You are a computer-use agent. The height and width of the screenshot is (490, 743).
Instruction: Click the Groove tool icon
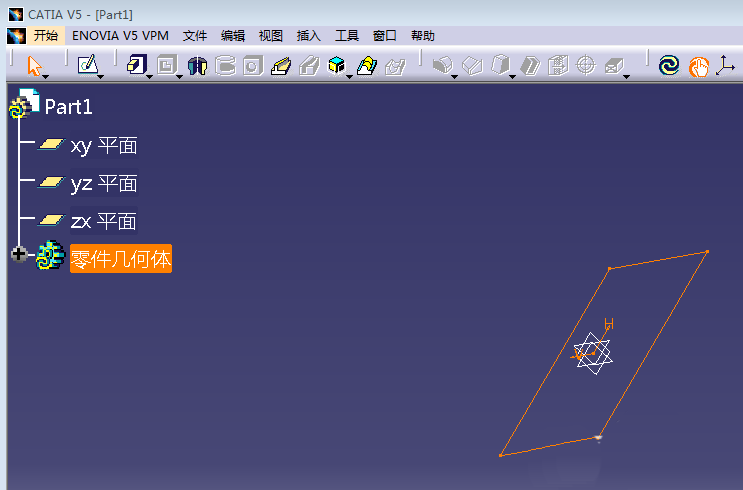[225, 65]
